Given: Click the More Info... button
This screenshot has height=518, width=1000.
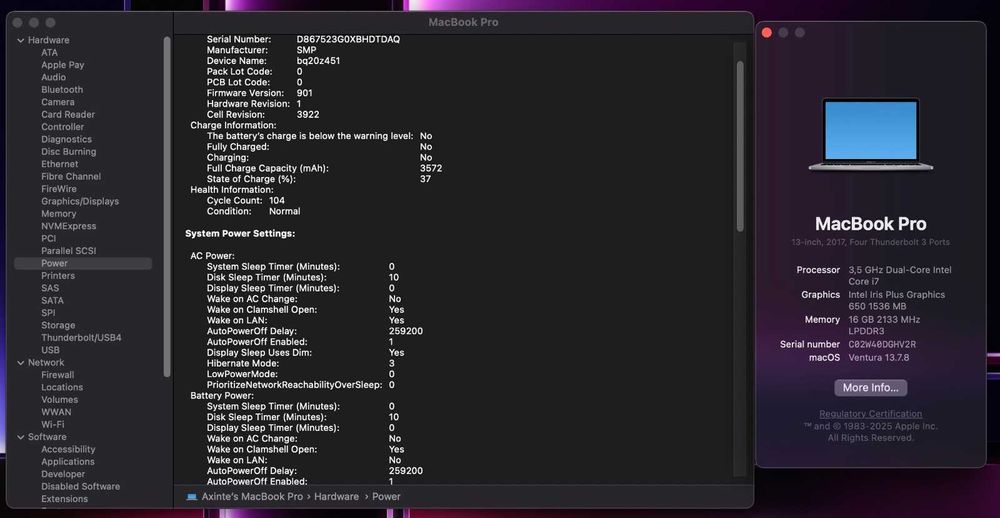Looking at the screenshot, I should tap(871, 388).
